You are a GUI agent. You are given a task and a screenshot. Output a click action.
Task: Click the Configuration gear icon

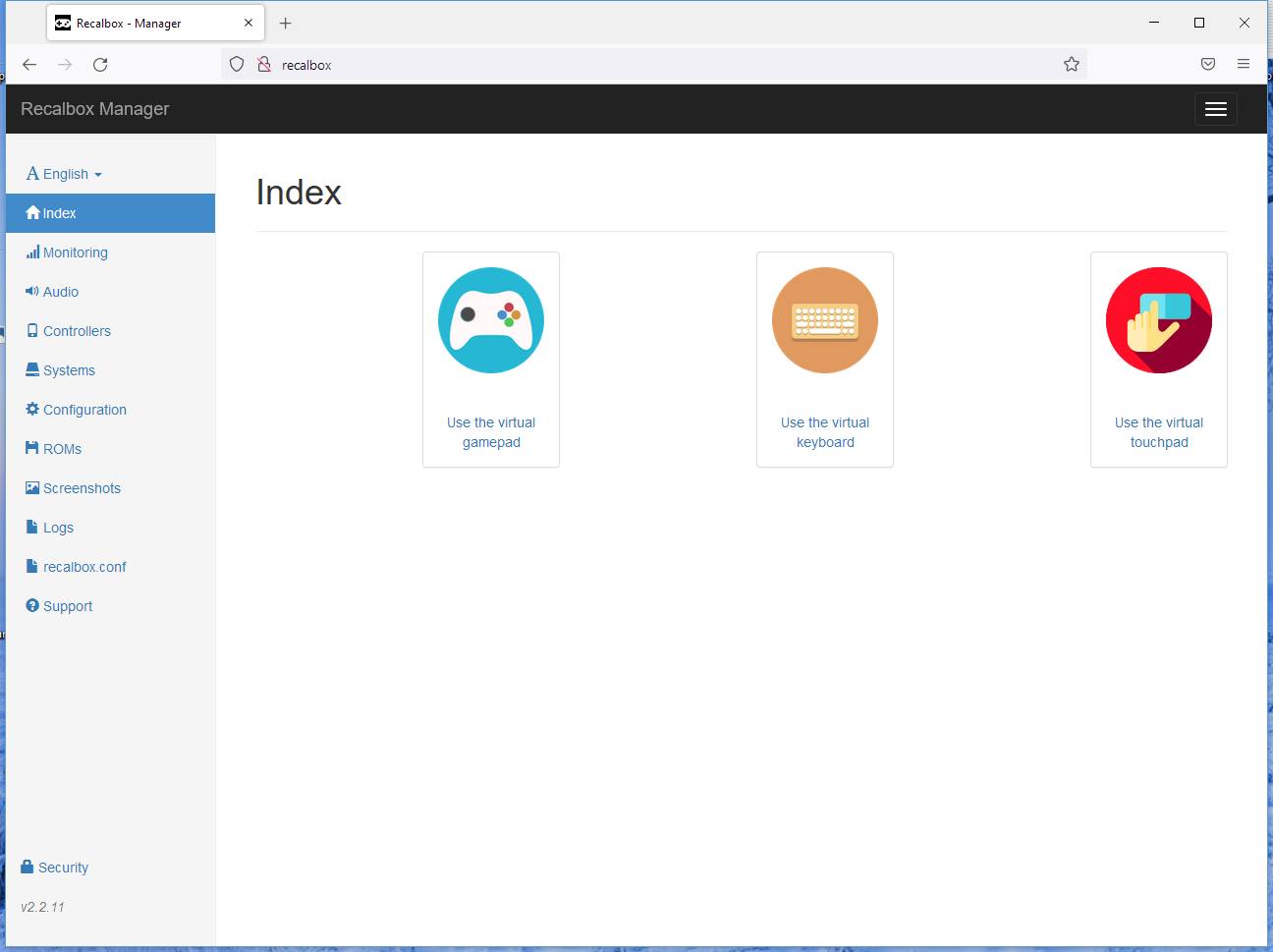point(32,410)
